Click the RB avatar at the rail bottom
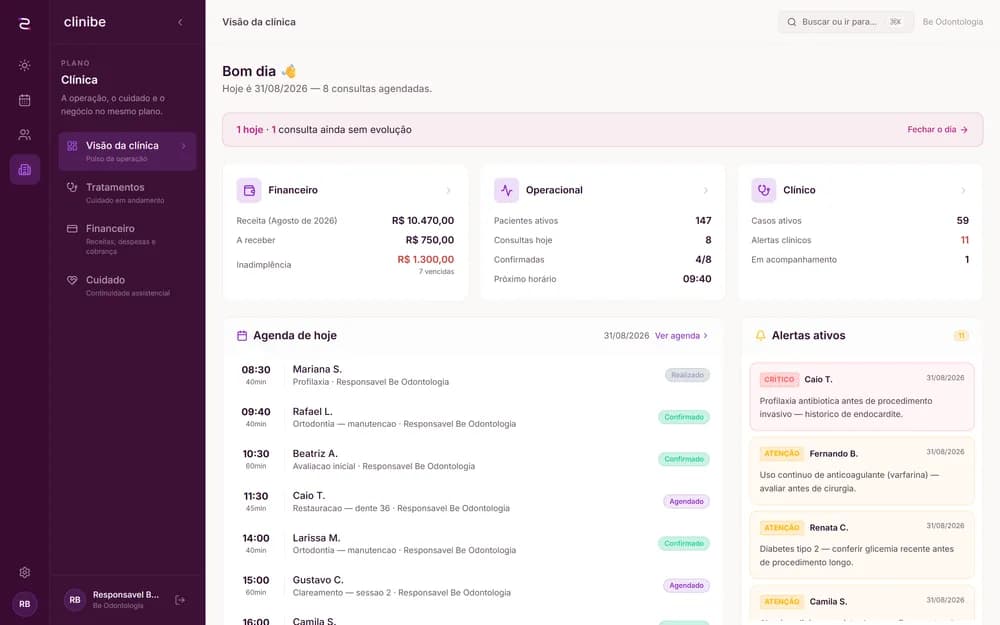This screenshot has width=1000, height=625. click(x=24, y=604)
